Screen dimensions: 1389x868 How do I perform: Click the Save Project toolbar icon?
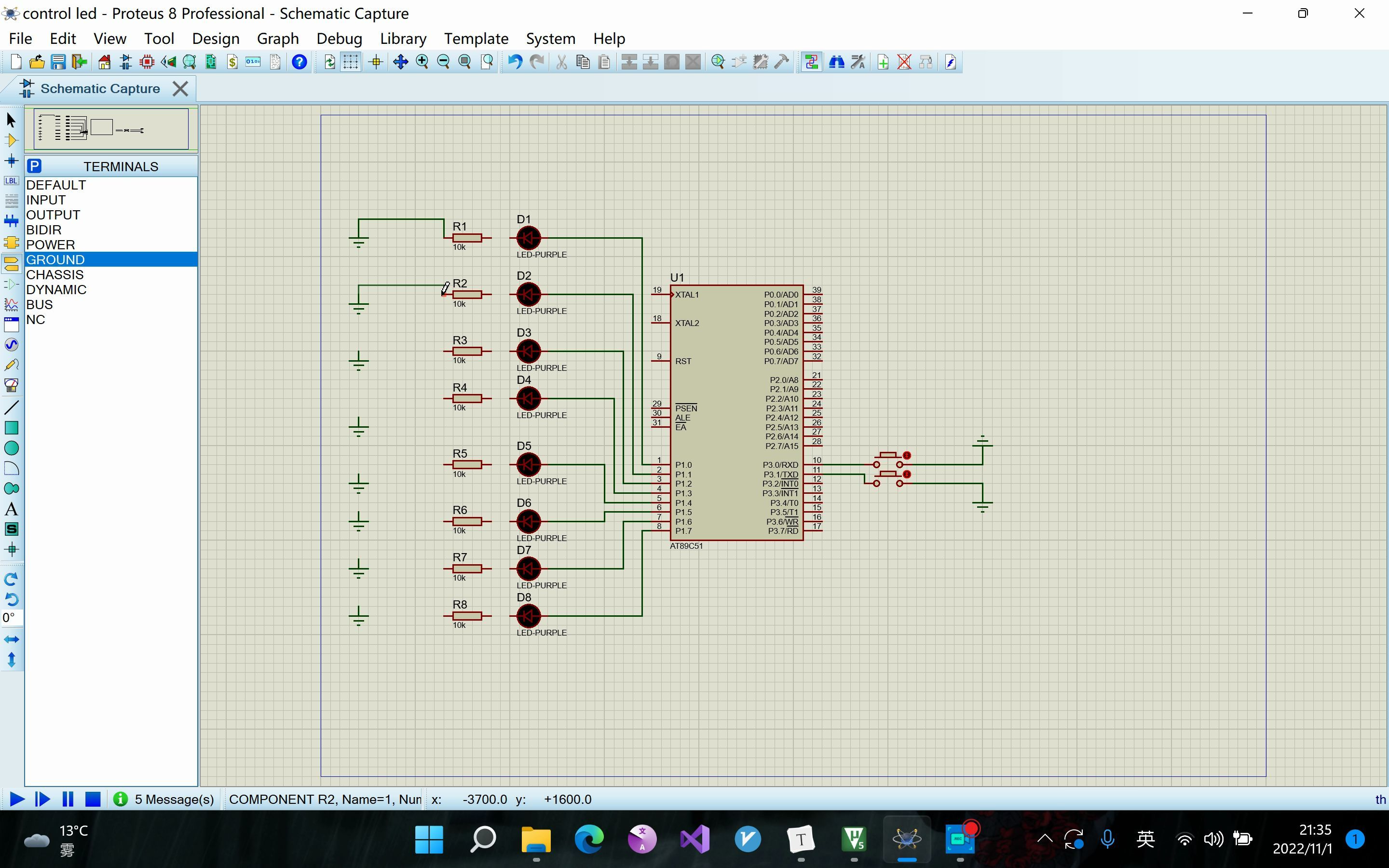coord(58,62)
